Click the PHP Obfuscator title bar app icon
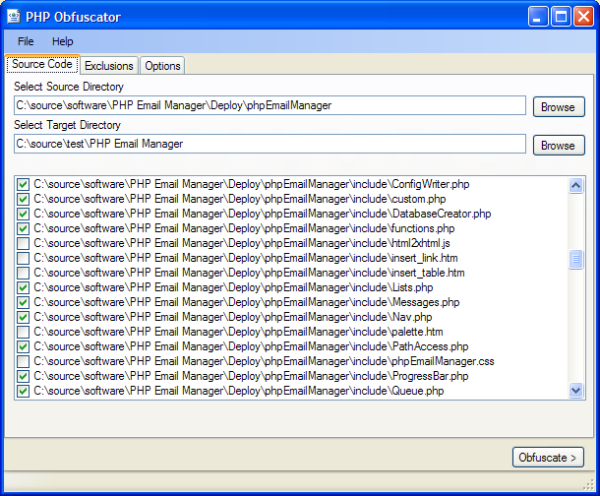 coord(14,16)
